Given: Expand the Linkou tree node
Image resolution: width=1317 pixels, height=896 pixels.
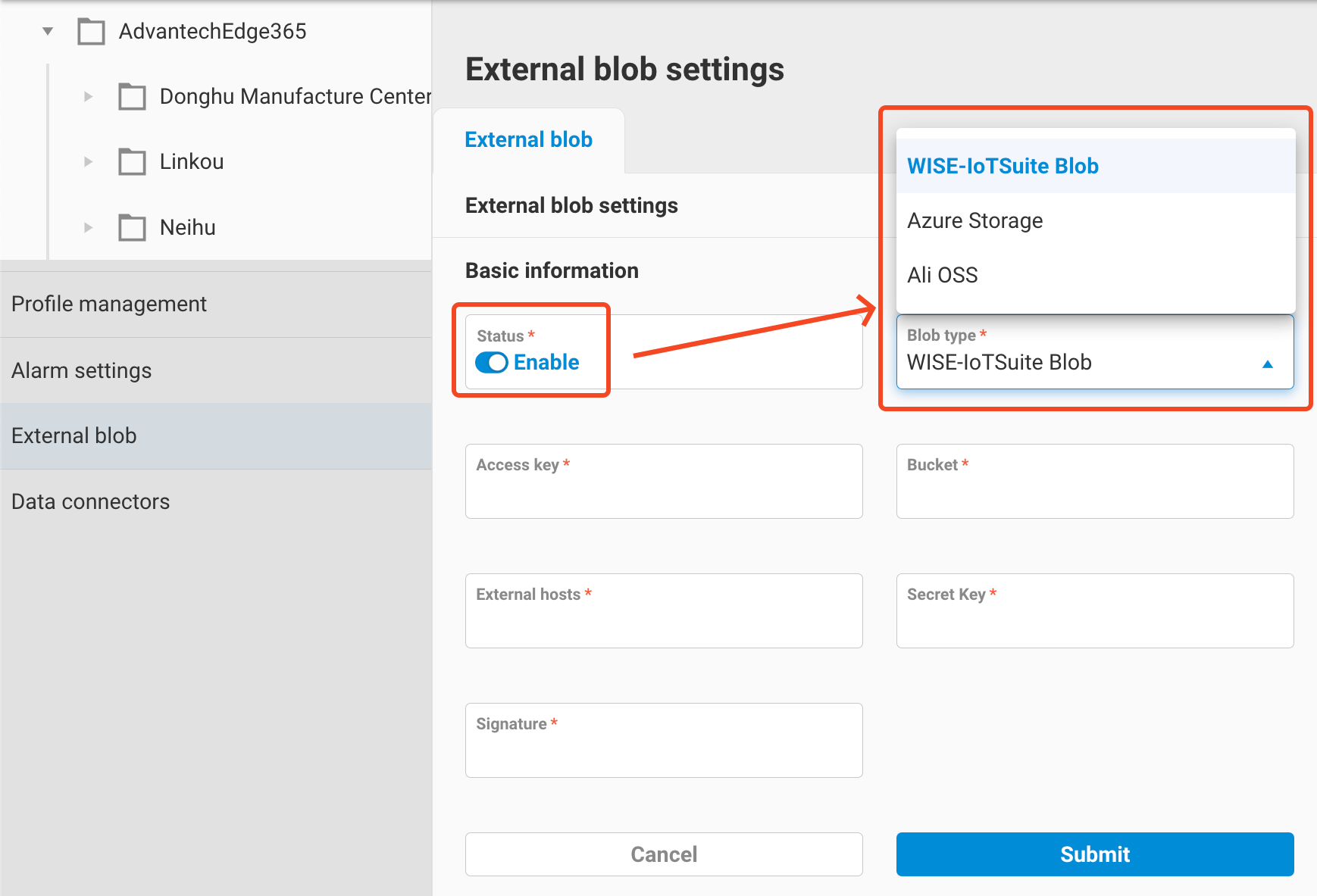Looking at the screenshot, I should (88, 161).
